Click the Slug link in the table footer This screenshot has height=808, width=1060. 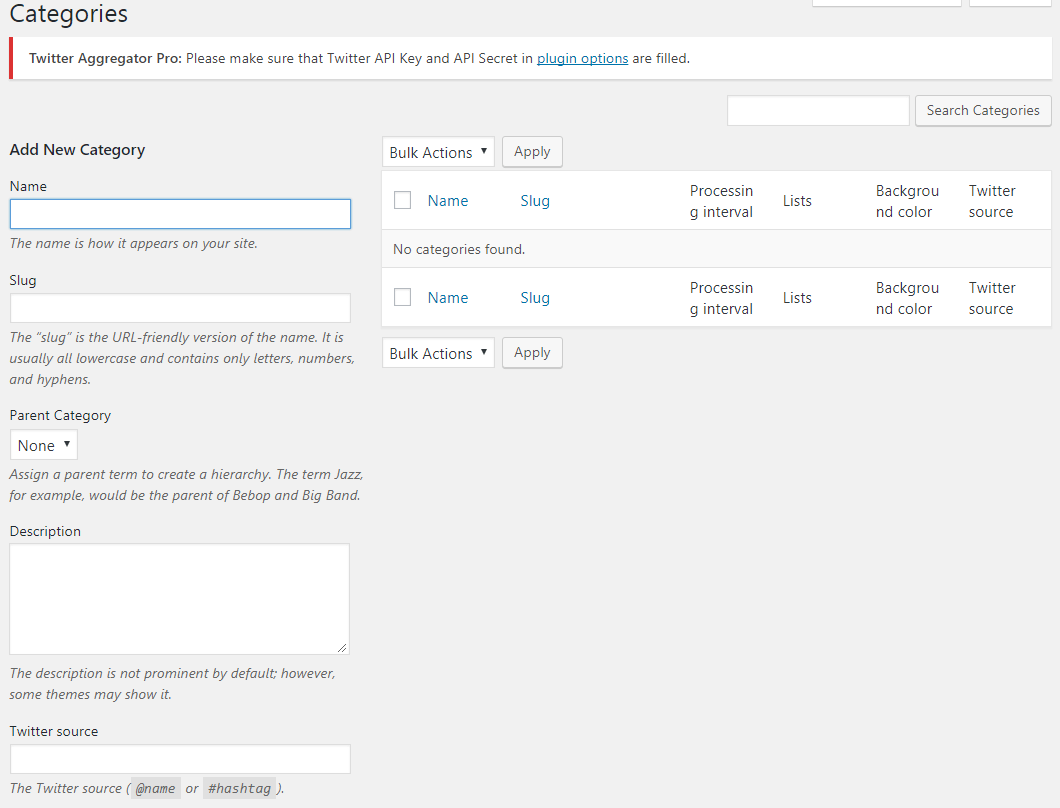click(535, 298)
